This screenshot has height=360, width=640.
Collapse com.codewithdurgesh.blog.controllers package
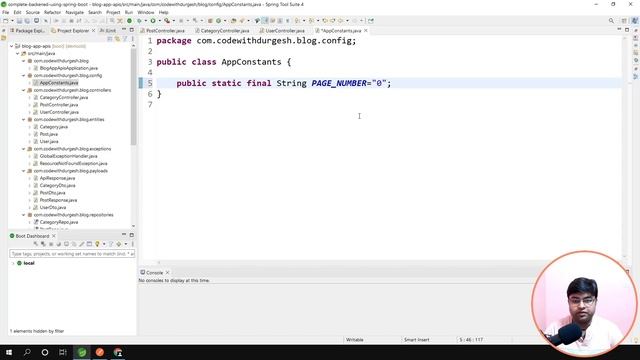coord(24,90)
